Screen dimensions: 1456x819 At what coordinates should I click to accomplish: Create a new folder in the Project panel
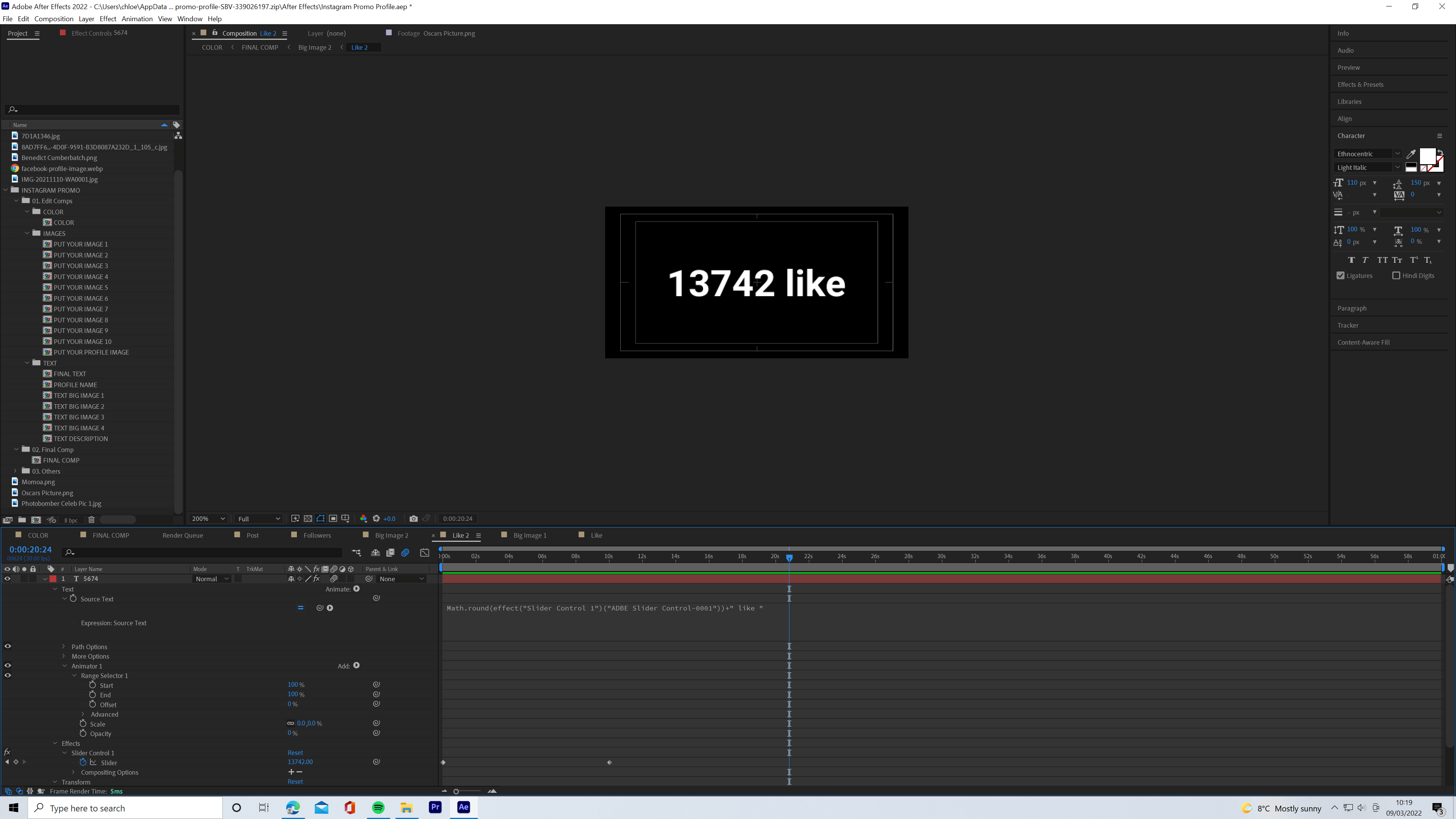(x=22, y=519)
